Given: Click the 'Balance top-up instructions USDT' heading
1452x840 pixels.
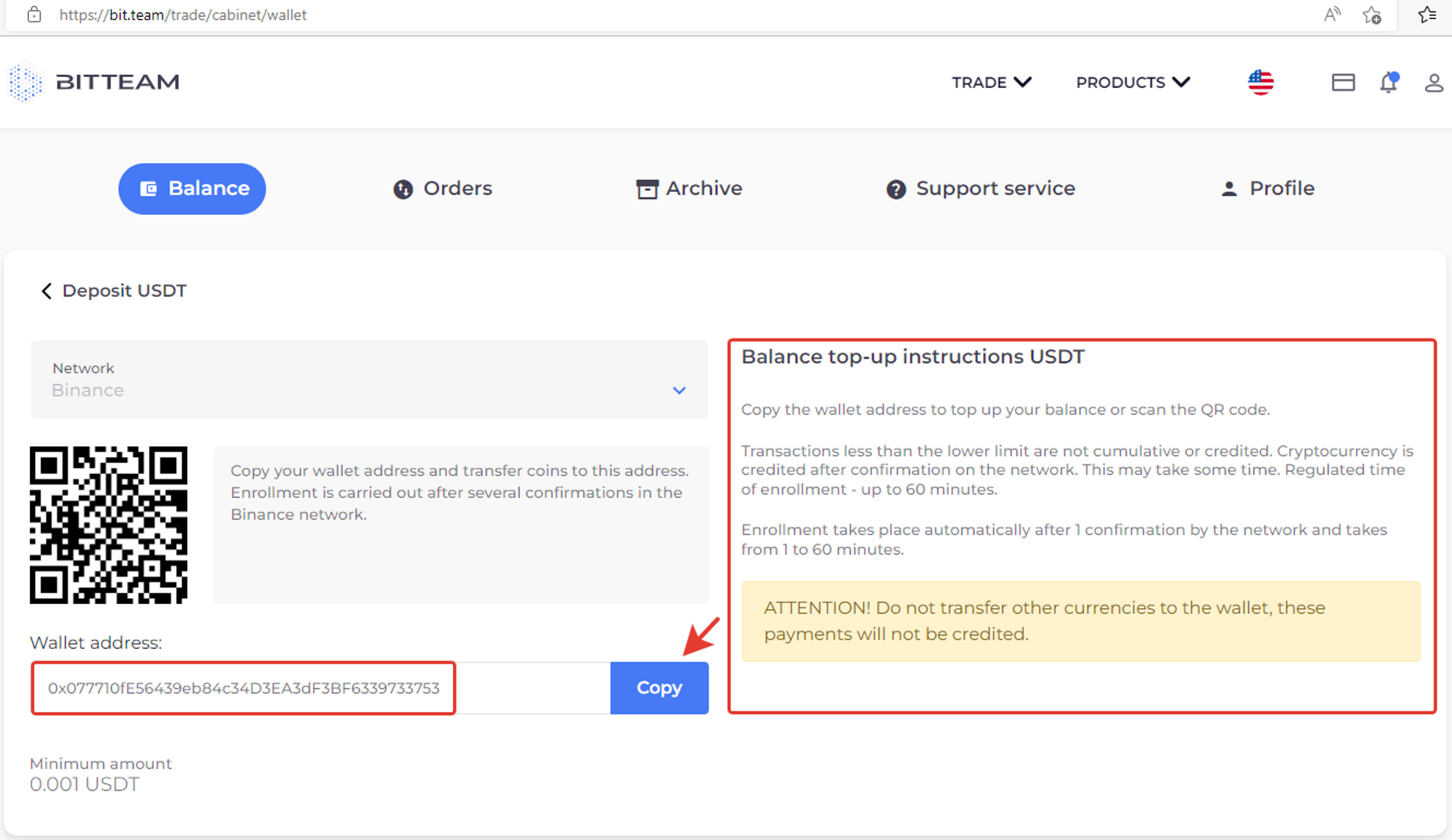Looking at the screenshot, I should click(x=913, y=357).
